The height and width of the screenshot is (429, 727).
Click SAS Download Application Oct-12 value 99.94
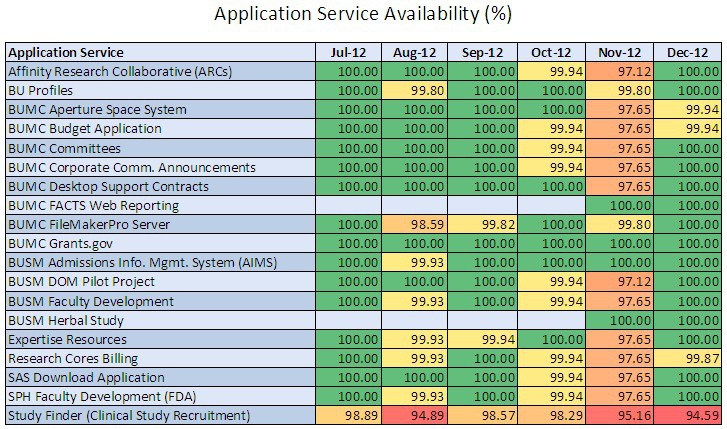pyautogui.click(x=551, y=378)
